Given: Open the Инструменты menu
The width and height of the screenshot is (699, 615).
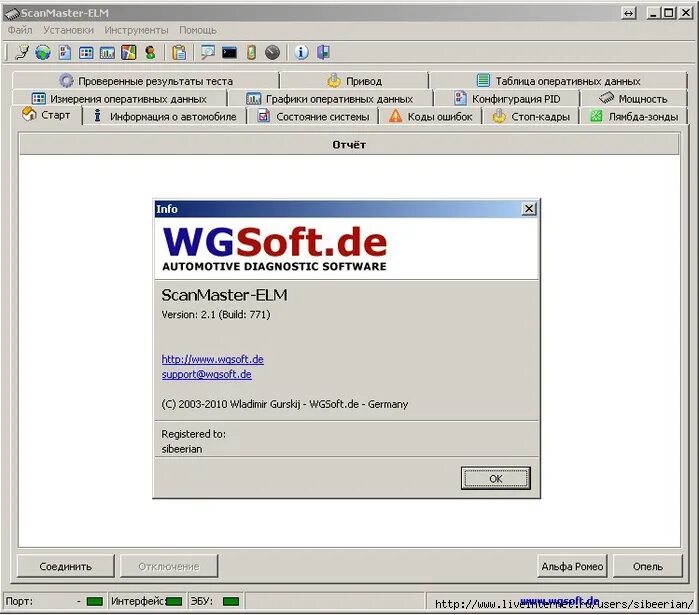Looking at the screenshot, I should [x=136, y=30].
